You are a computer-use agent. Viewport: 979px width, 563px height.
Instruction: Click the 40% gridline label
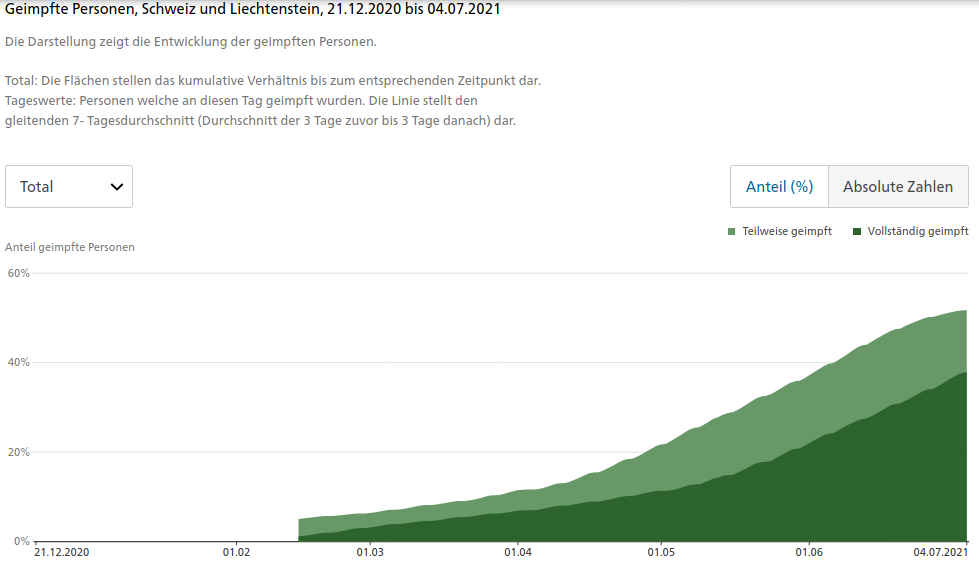click(x=18, y=362)
